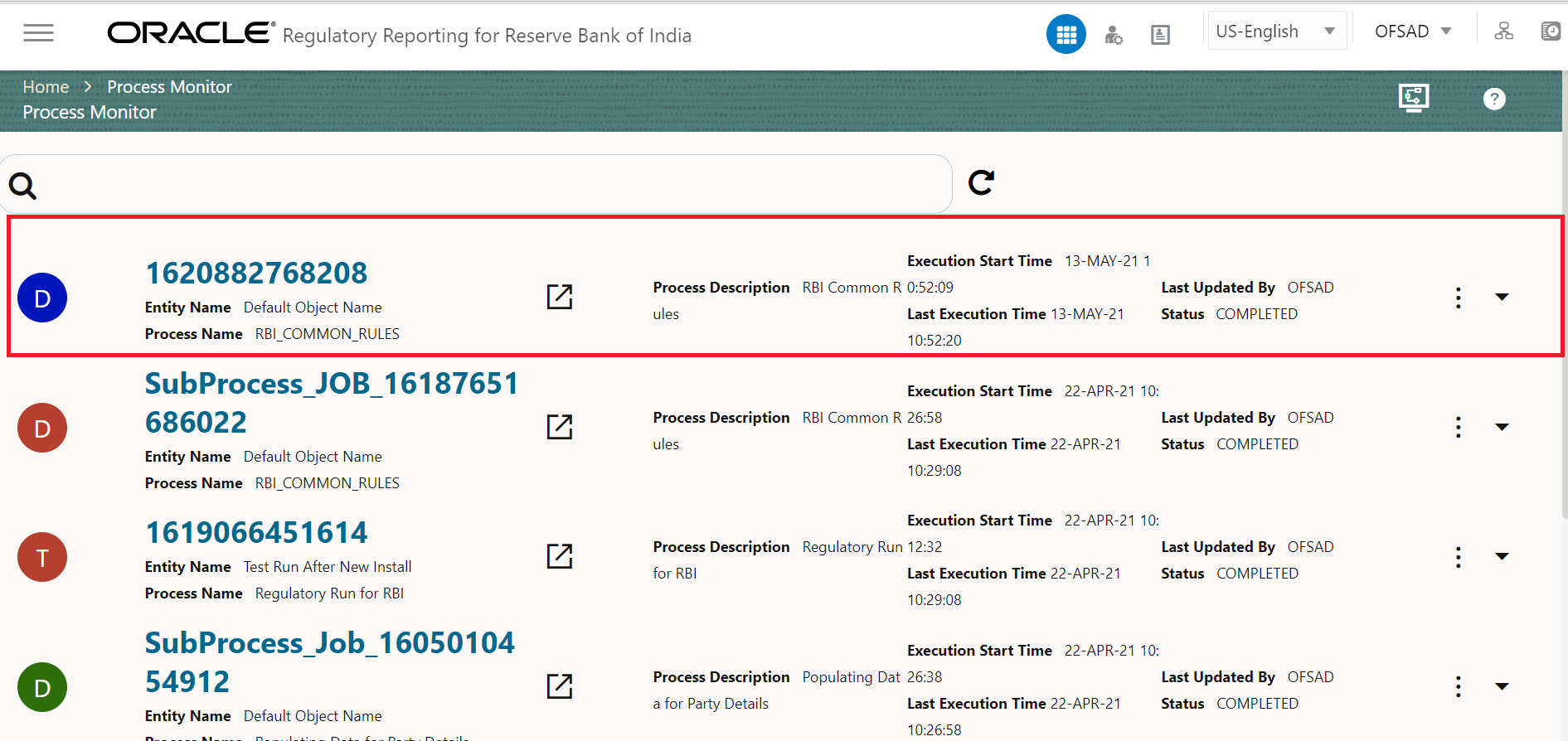Open external view icon for 1619066451614
The width and height of the screenshot is (1568, 741).
pyautogui.click(x=560, y=556)
